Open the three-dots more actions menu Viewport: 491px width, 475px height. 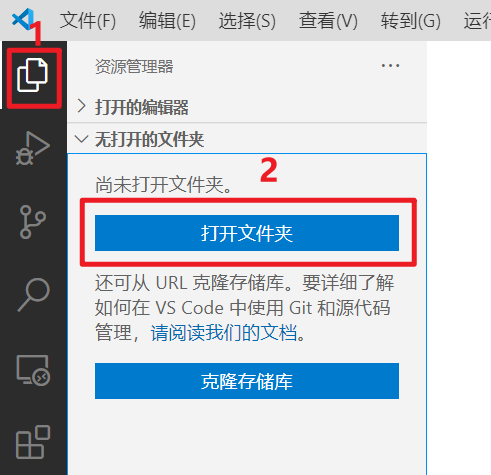(x=390, y=66)
